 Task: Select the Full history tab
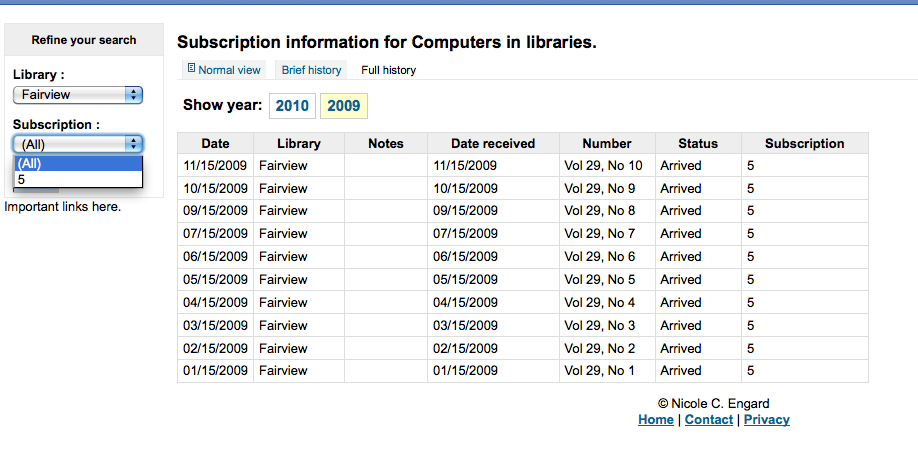[388, 70]
